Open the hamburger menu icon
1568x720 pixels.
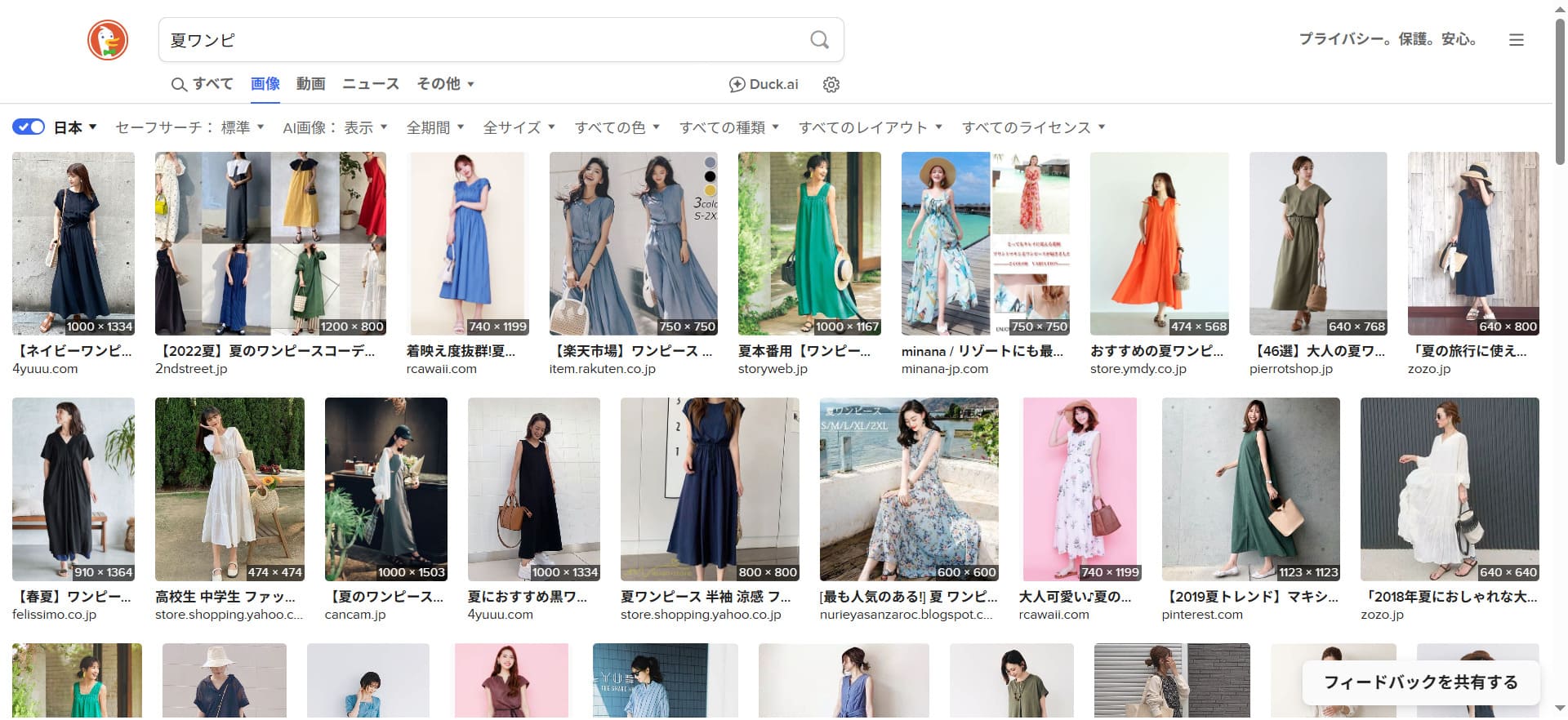1517,40
